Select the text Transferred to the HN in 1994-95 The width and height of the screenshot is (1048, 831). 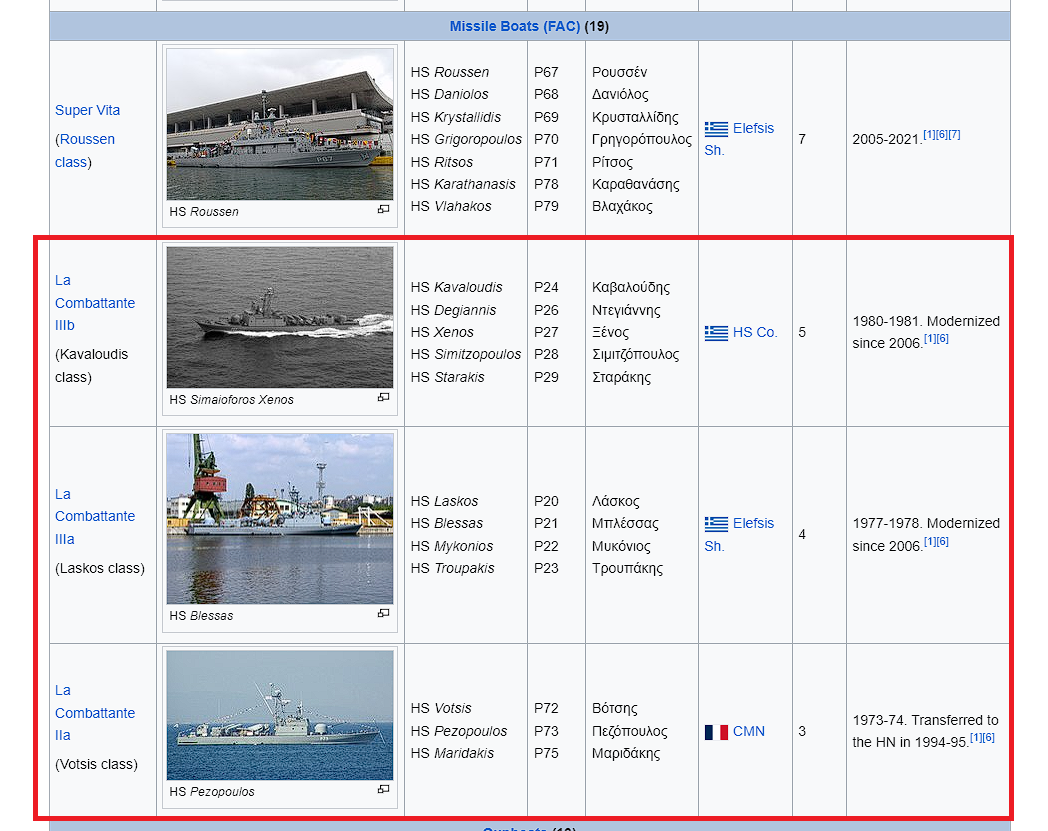point(925,731)
